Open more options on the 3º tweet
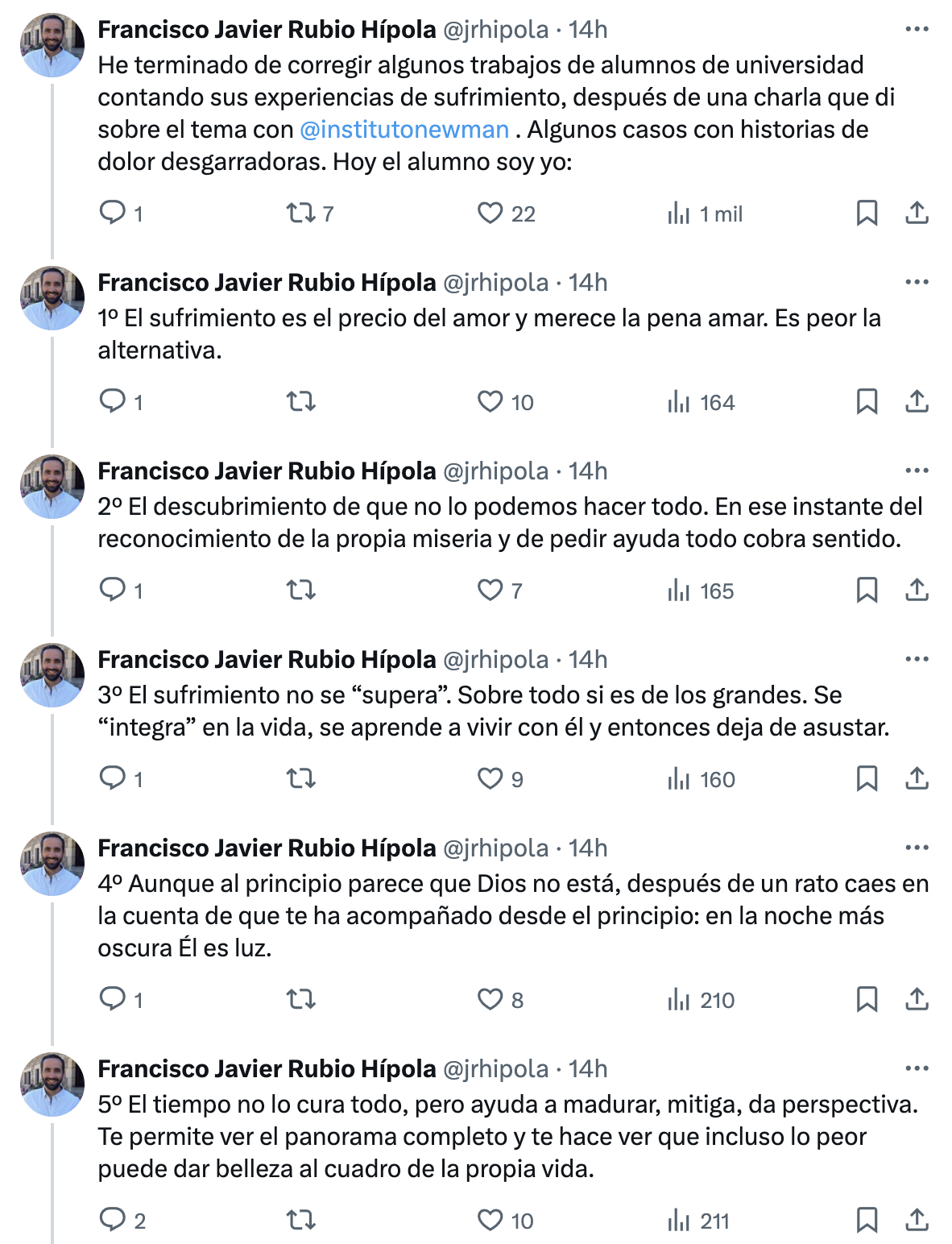Image resolution: width=952 pixels, height=1244 pixels. 917,659
